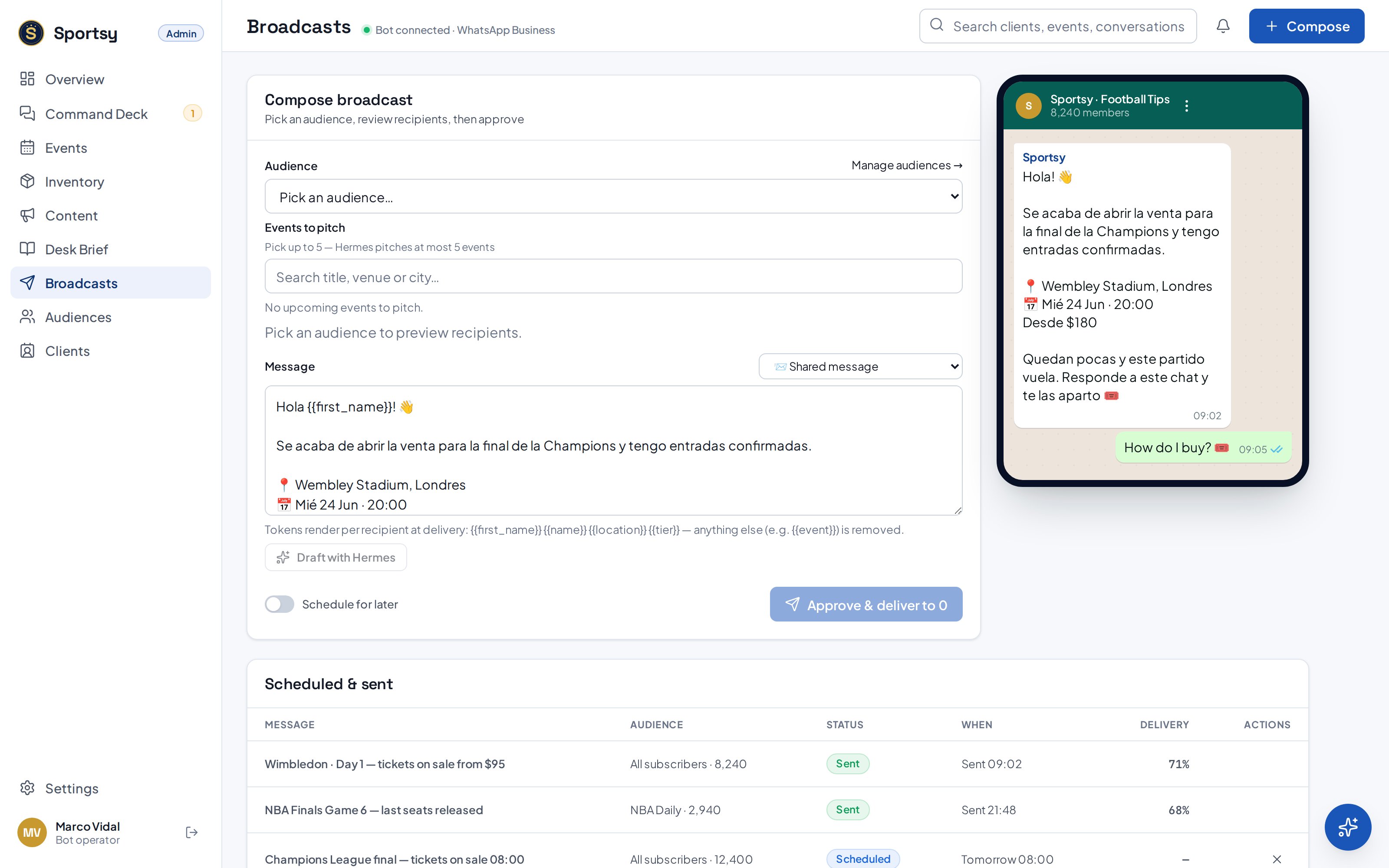
Task: Follow the Manage audiences link
Action: (x=906, y=165)
